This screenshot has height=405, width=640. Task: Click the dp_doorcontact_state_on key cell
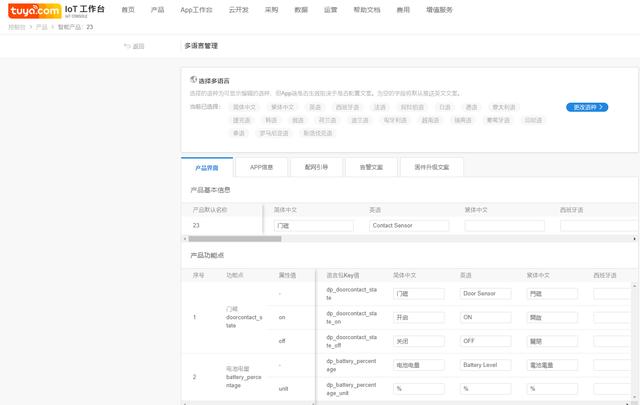[x=351, y=317]
